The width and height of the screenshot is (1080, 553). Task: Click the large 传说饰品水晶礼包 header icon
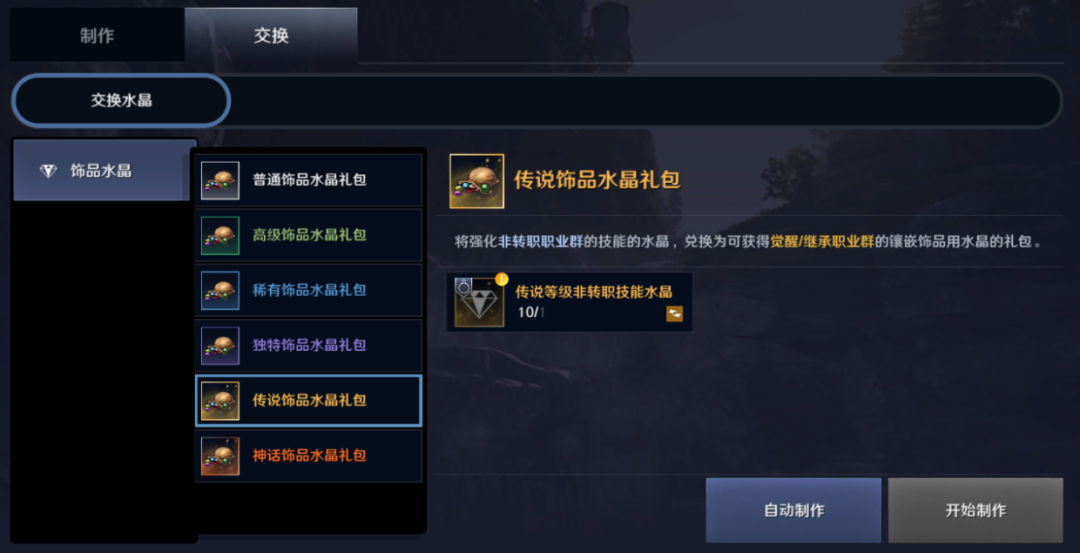(x=477, y=181)
